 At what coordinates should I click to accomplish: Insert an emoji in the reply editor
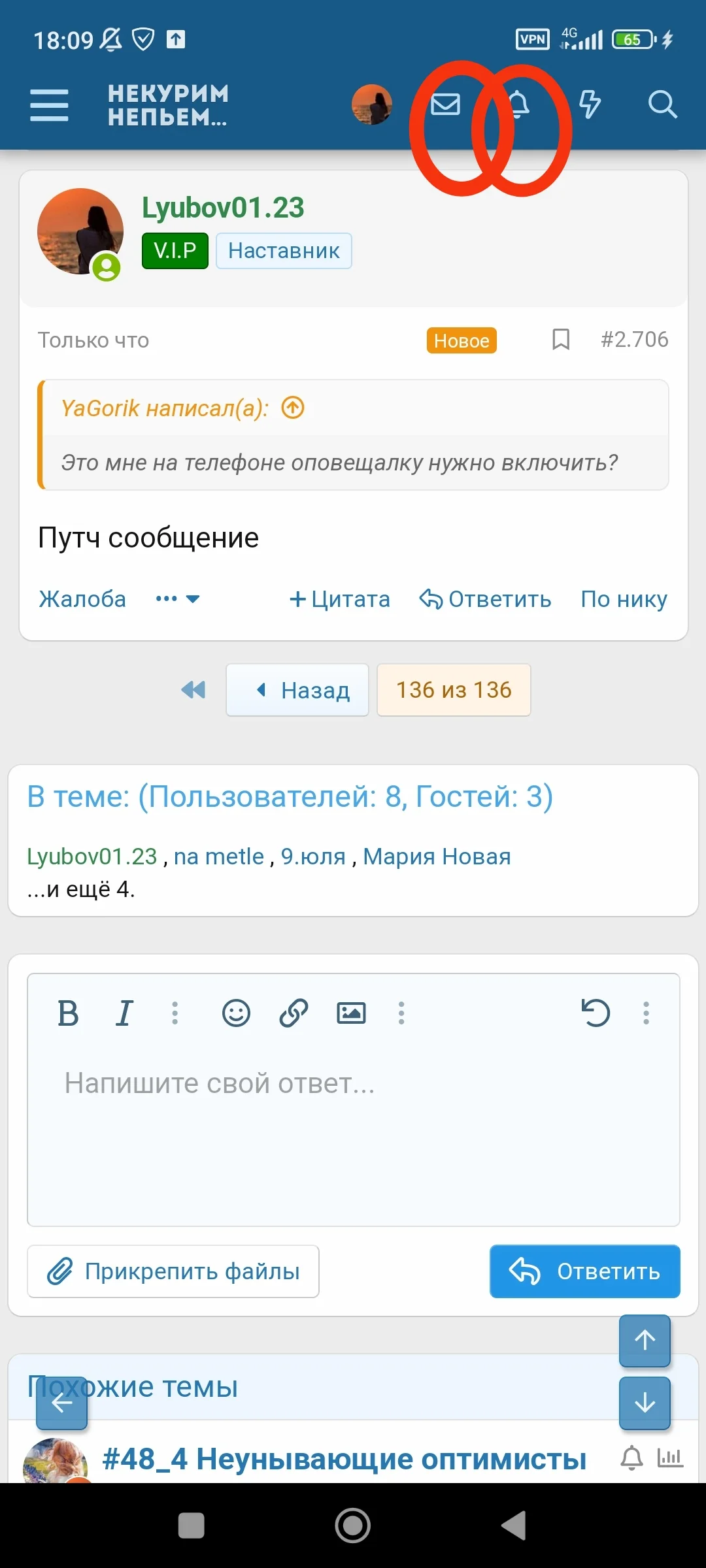pyautogui.click(x=237, y=1013)
